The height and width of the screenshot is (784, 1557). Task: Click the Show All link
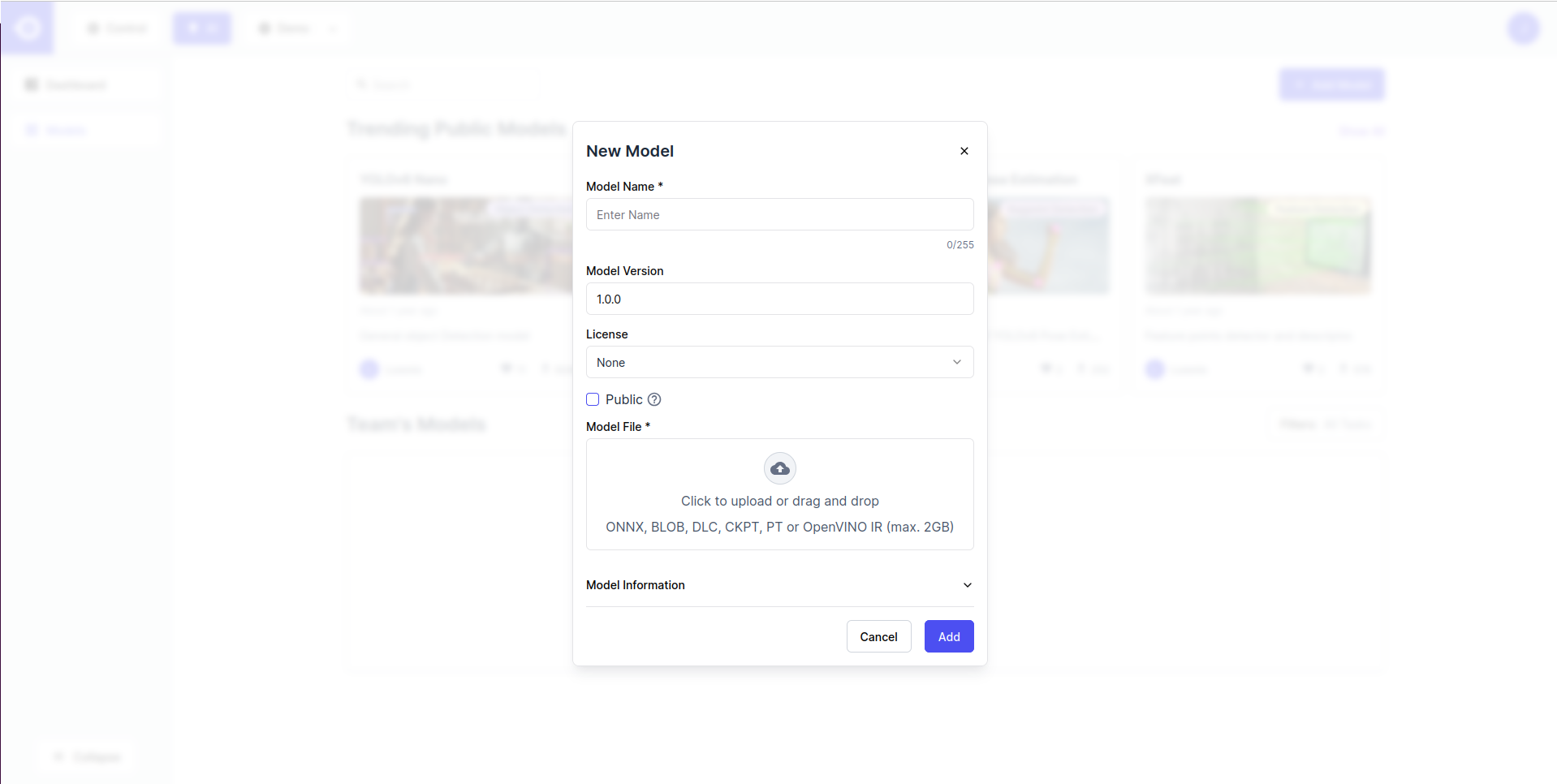(x=1361, y=131)
